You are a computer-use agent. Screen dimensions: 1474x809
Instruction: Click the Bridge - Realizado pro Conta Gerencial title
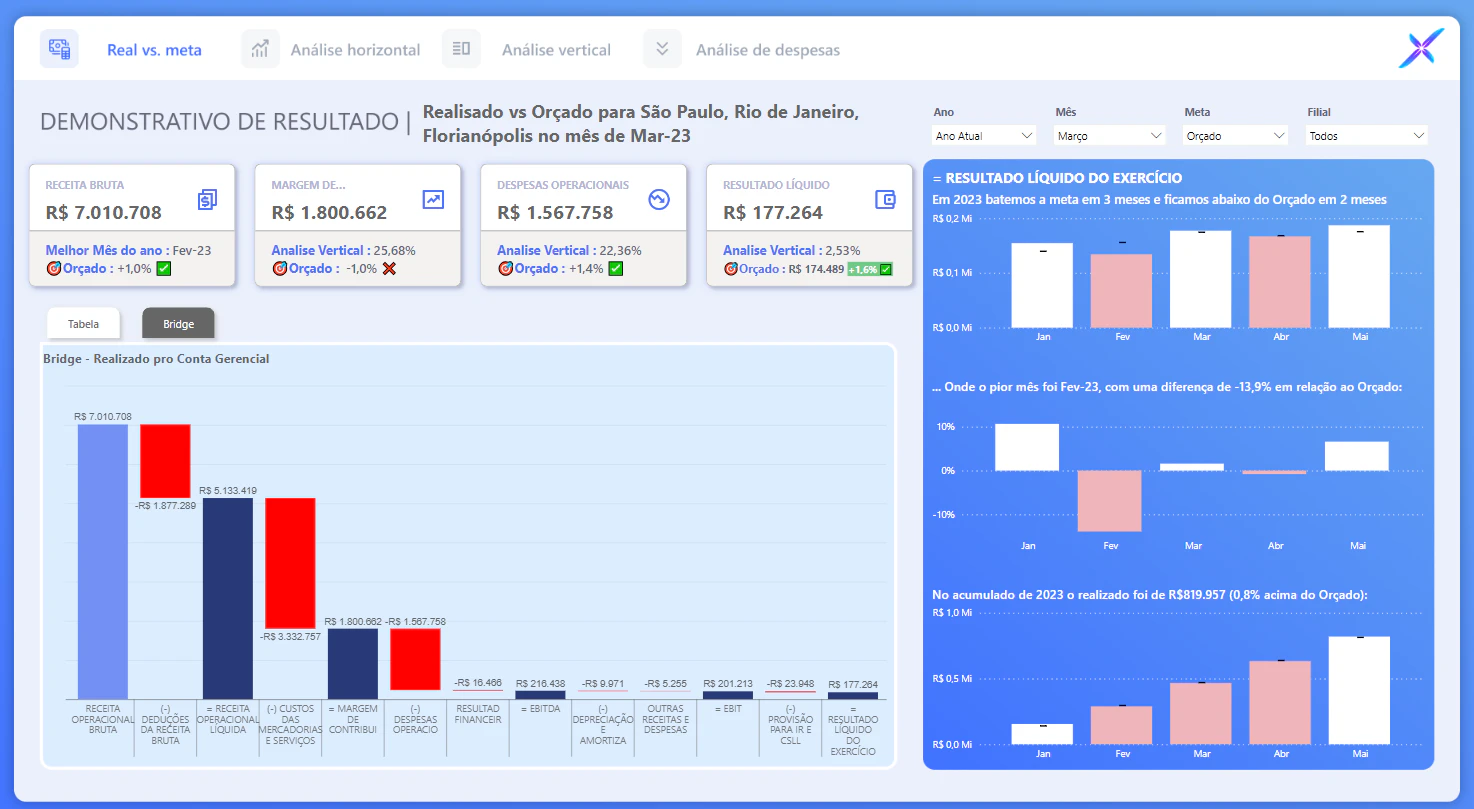click(156, 358)
